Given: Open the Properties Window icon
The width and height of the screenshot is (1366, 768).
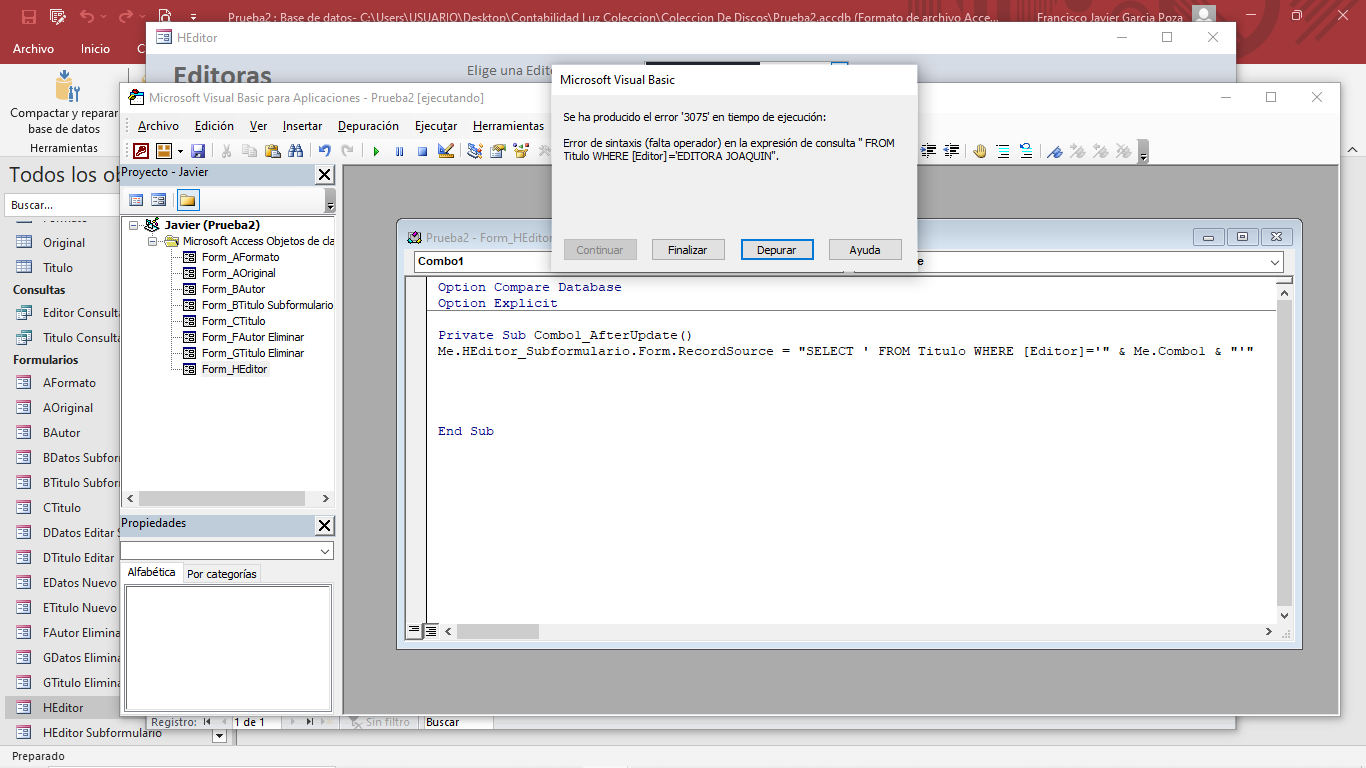Looking at the screenshot, I should click(497, 151).
